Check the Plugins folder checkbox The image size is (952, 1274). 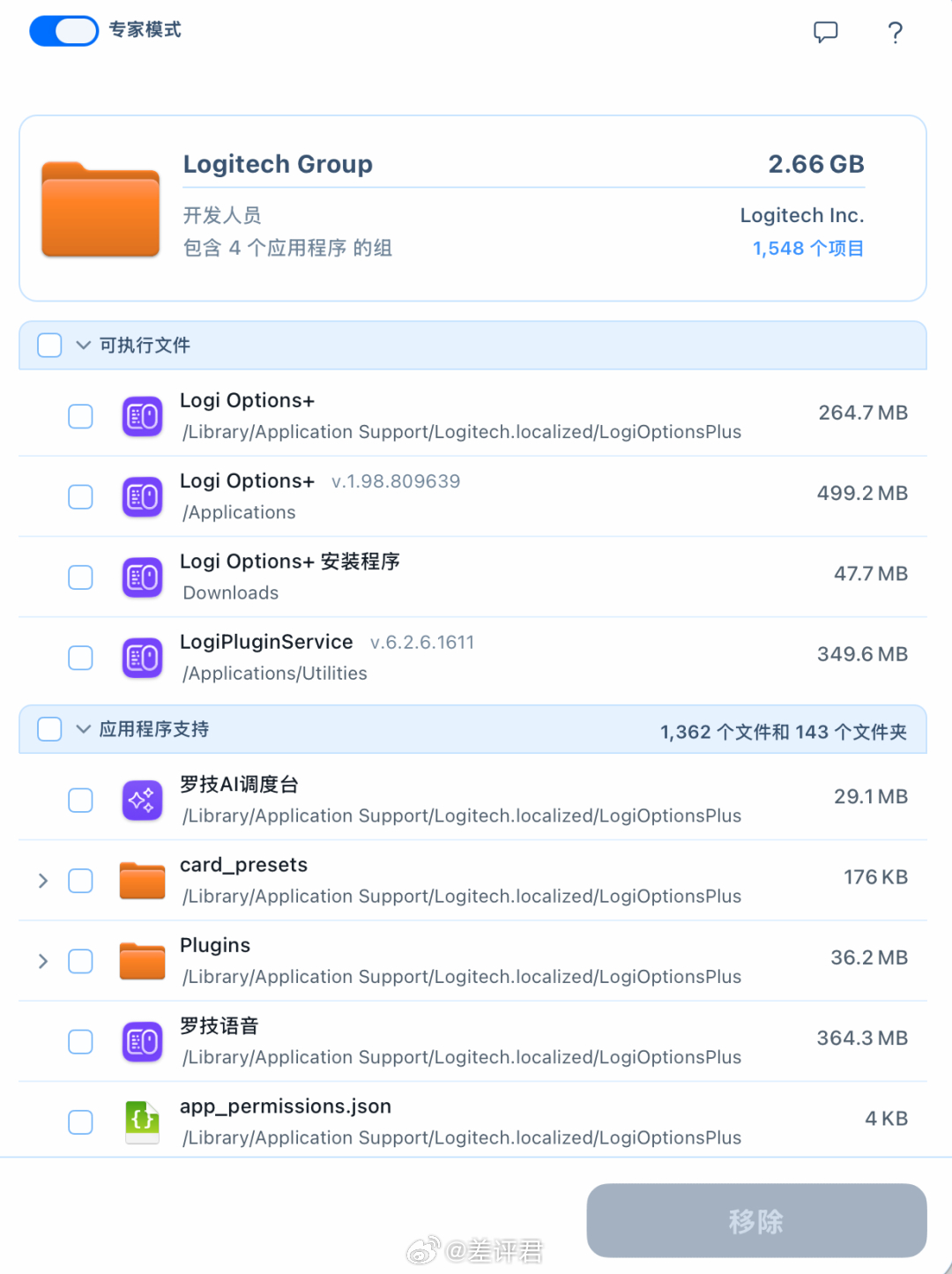[x=80, y=961]
